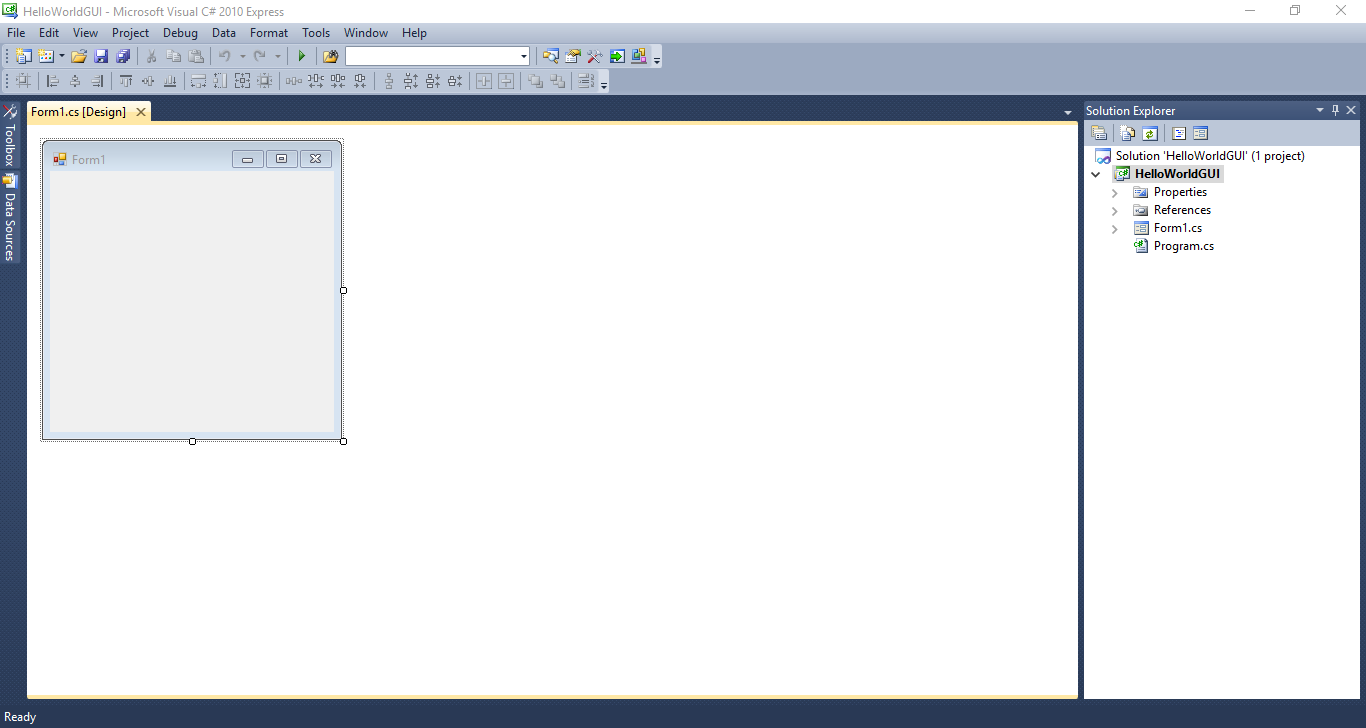Open the Add New Item dropdown arrow

(61, 56)
